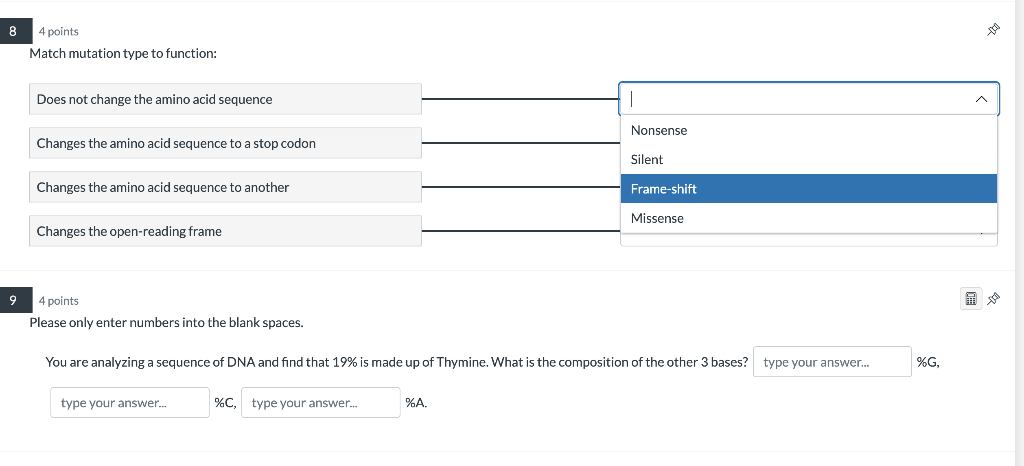Choose Silent from the dropdown list
The width and height of the screenshot is (1024, 466).
coord(808,160)
